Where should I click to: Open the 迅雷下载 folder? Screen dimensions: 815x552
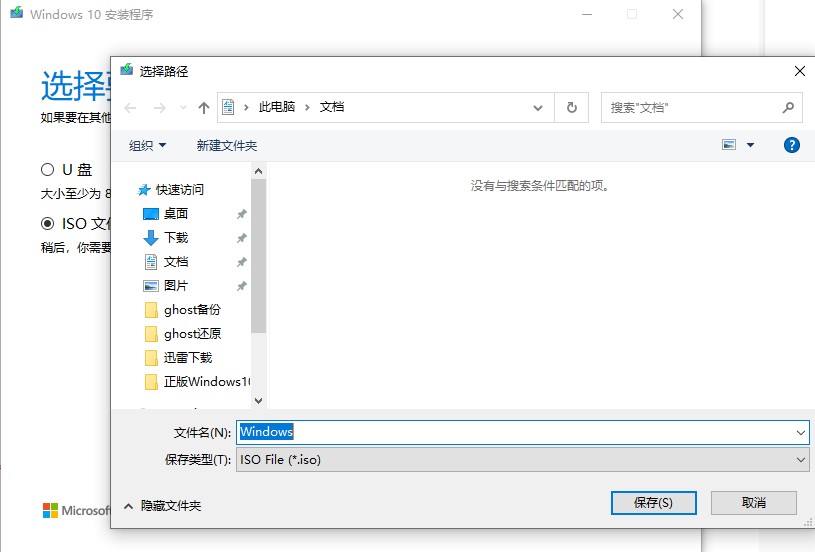pos(188,358)
